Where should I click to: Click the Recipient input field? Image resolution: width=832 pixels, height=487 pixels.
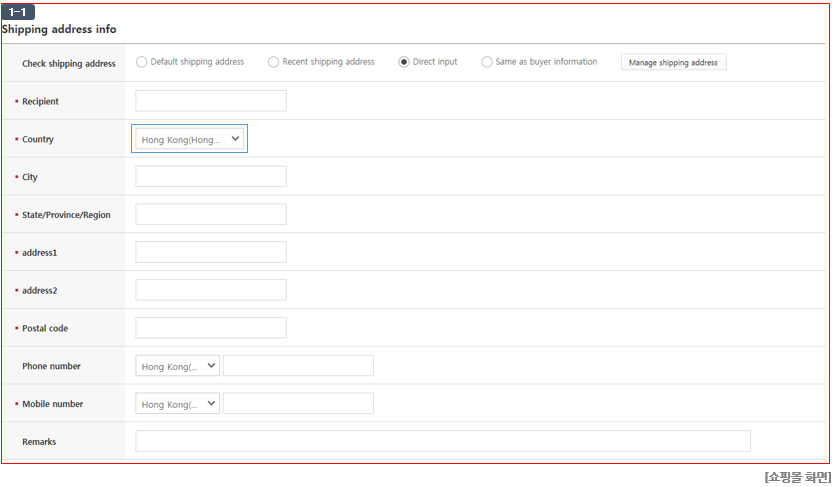point(211,101)
